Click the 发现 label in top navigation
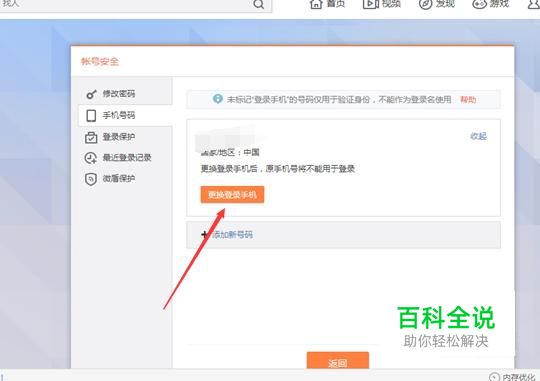Screen dimensions: 540x381 445,4
